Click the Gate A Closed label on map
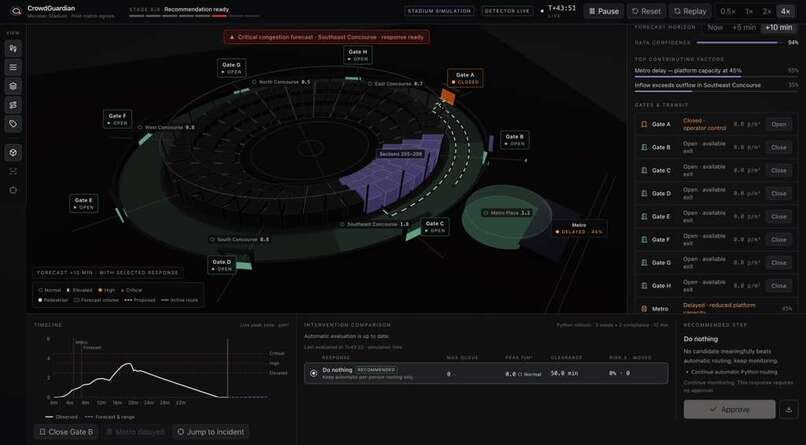The width and height of the screenshot is (806, 445). [x=465, y=78]
